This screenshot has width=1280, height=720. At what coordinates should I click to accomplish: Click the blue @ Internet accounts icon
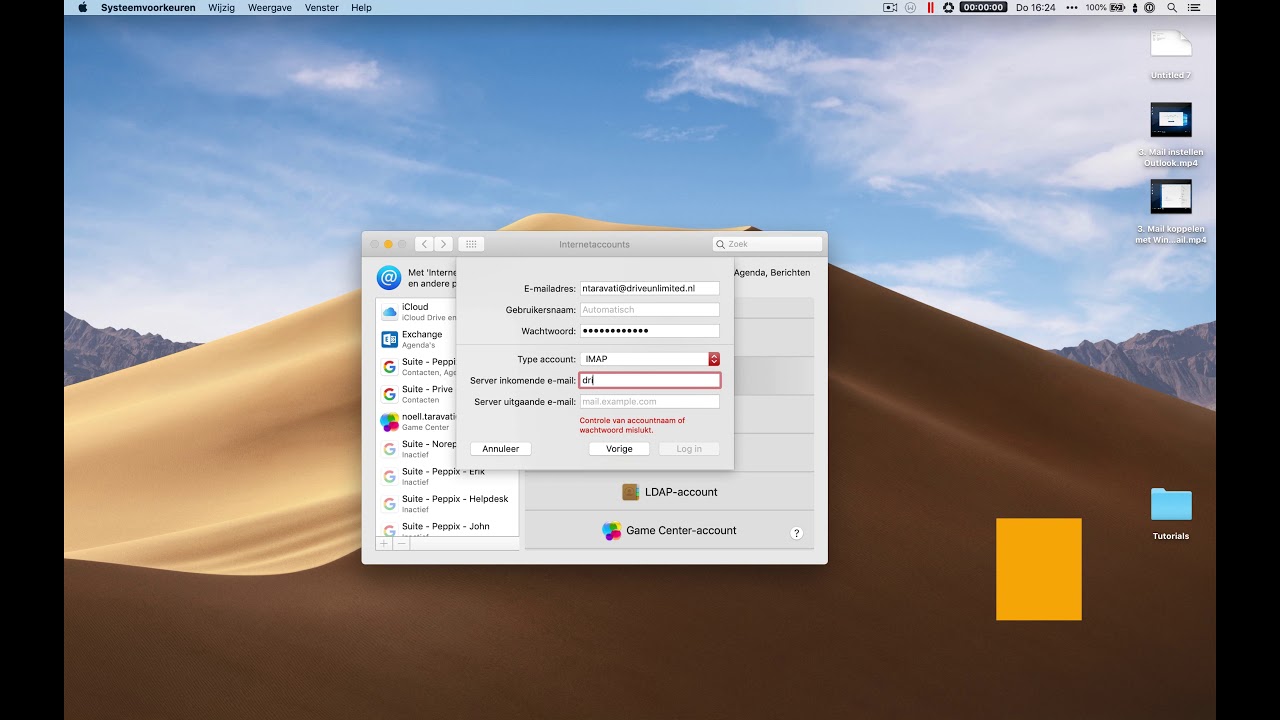389,277
